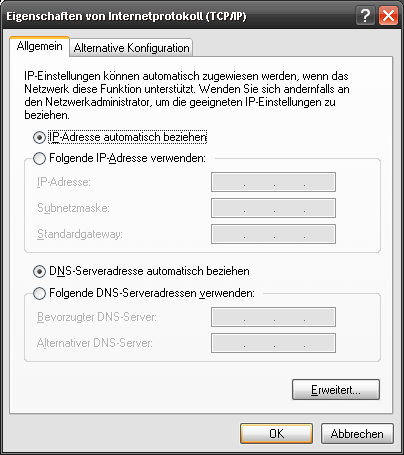Cancel with the Abbrechen button

click(357, 434)
